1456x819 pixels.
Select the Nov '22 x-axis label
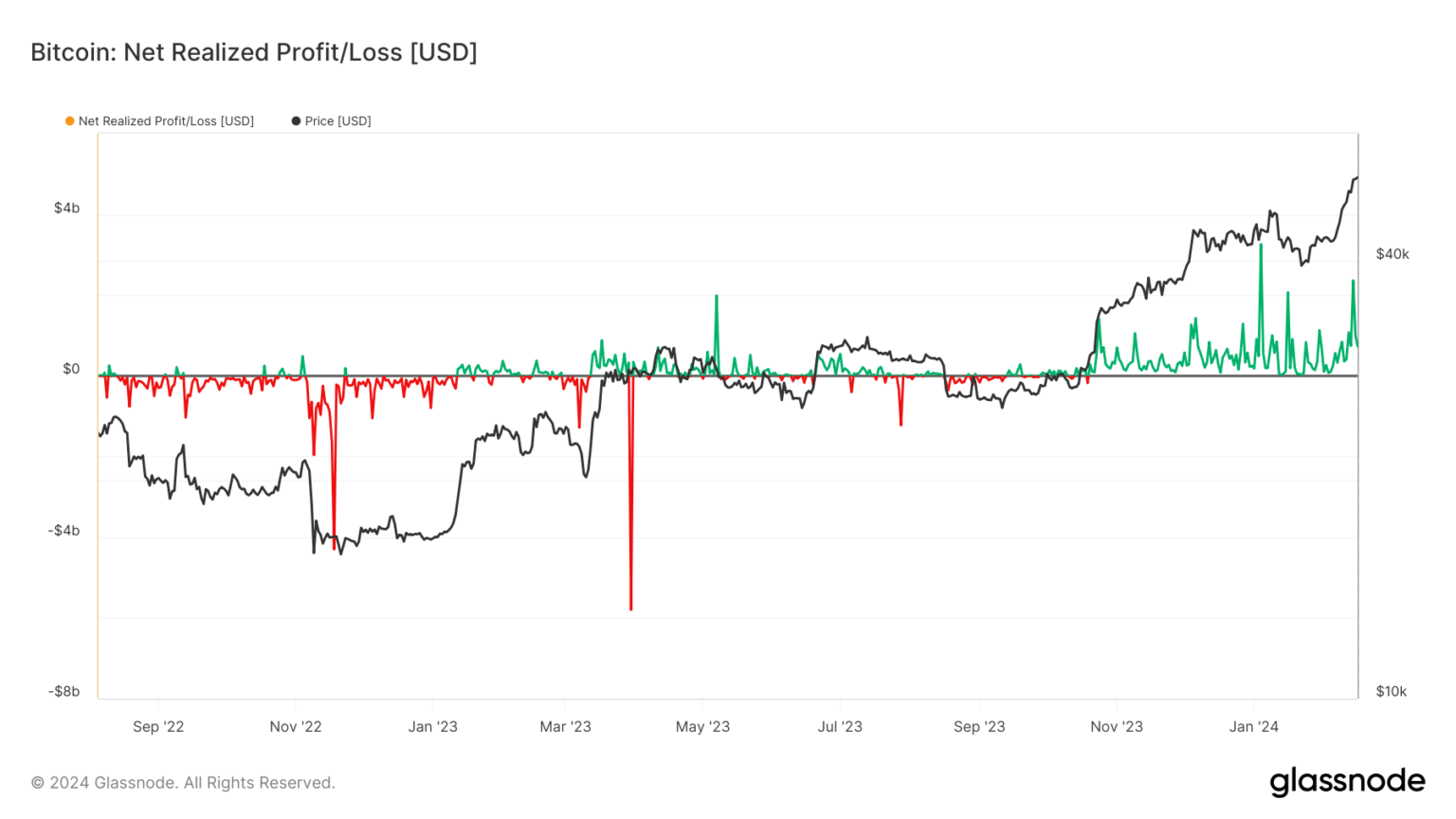click(x=296, y=727)
